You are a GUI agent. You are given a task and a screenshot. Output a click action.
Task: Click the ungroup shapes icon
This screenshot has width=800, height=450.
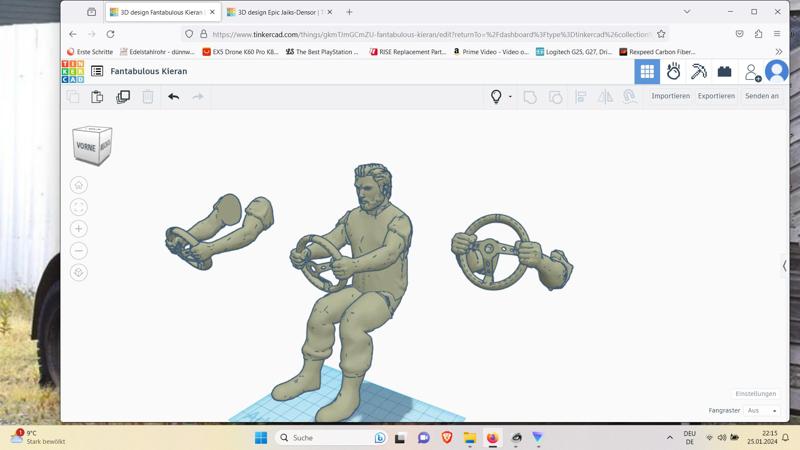556,97
